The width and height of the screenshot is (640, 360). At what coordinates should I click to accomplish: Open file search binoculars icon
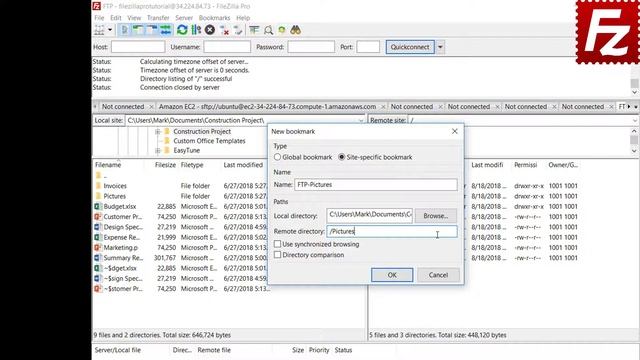296,30
